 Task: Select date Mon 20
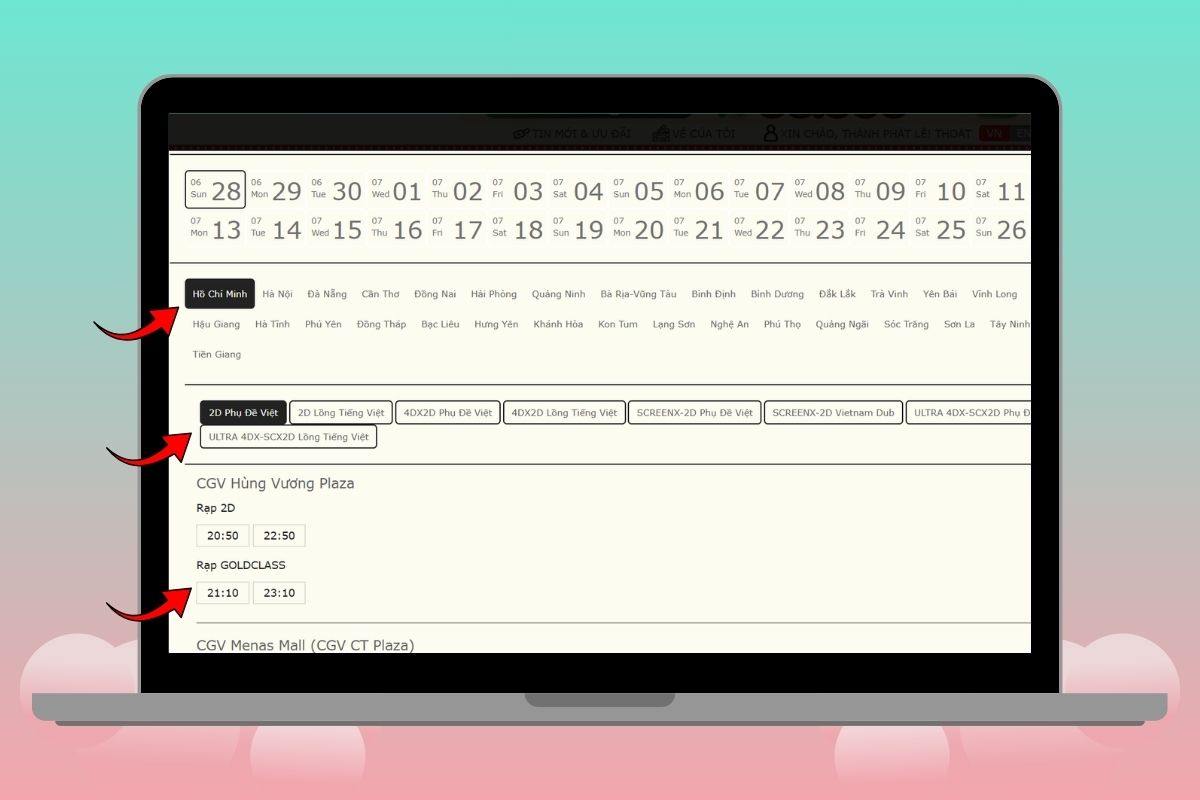click(638, 229)
